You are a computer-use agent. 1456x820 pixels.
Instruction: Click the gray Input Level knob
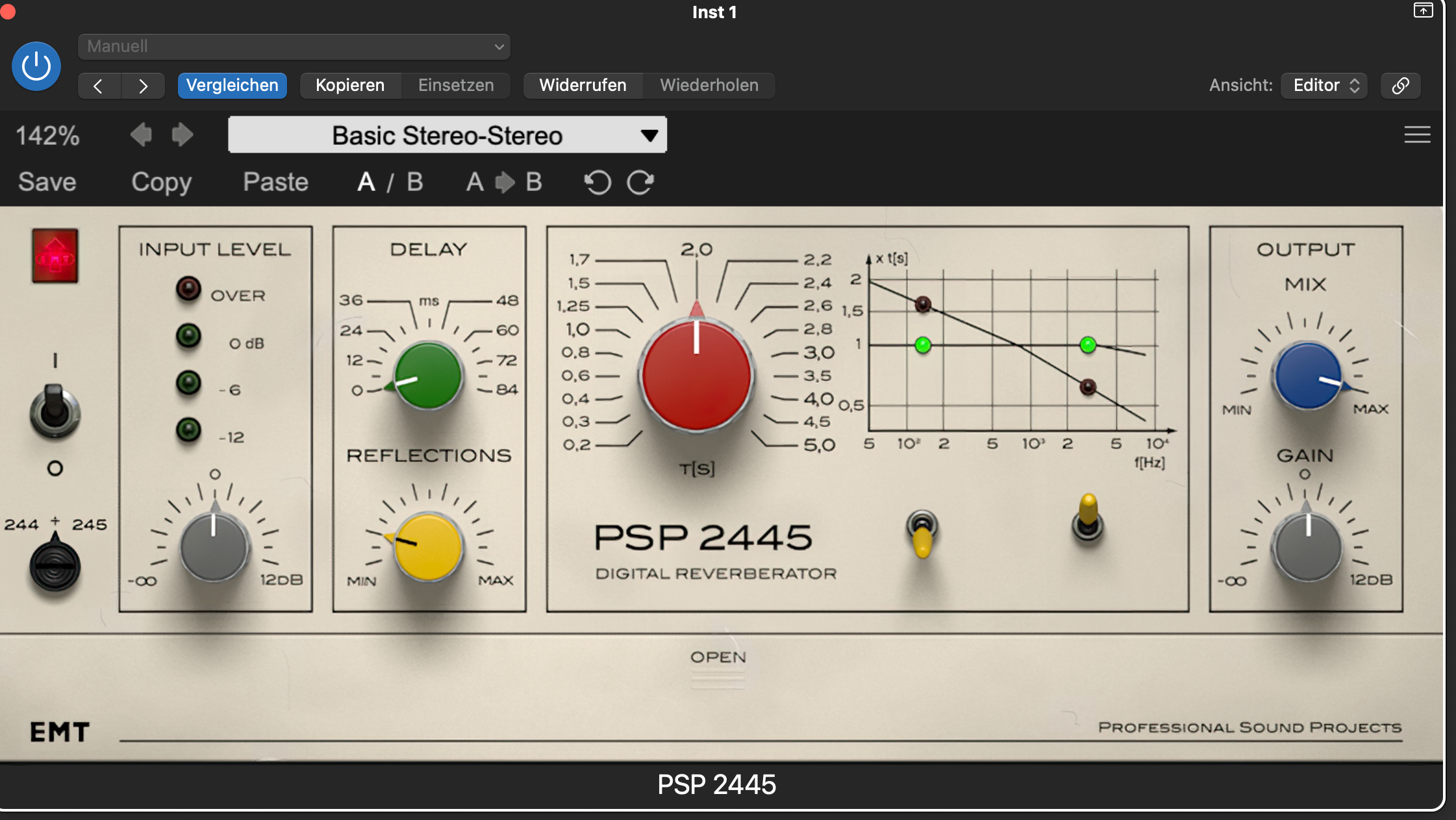click(x=214, y=547)
